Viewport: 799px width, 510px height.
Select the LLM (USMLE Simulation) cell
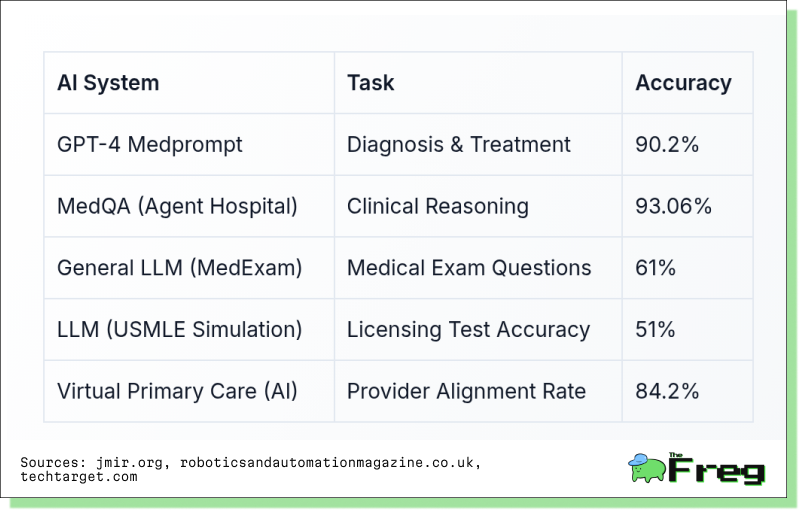click(x=180, y=329)
